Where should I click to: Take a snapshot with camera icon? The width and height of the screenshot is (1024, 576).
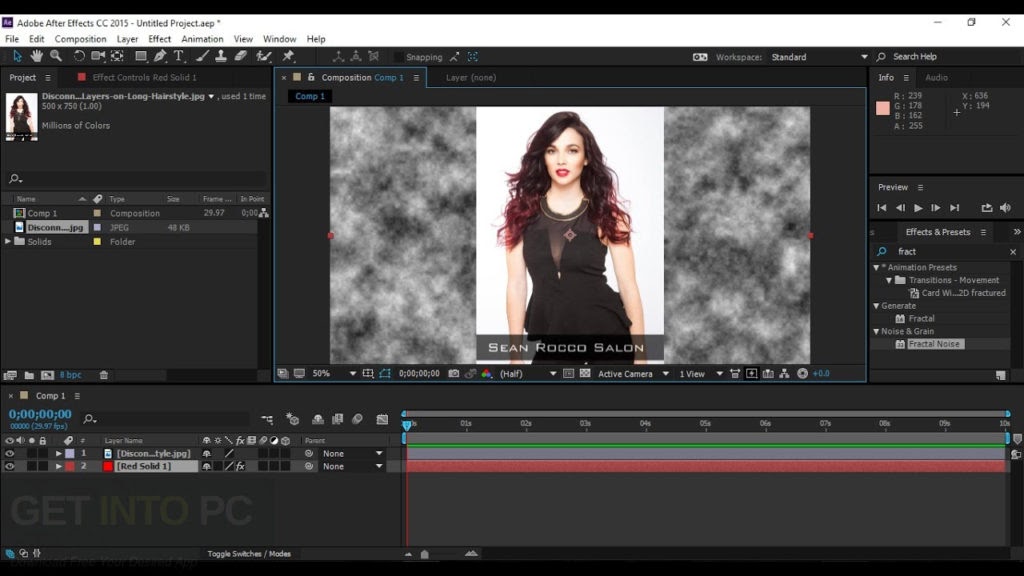[453, 374]
